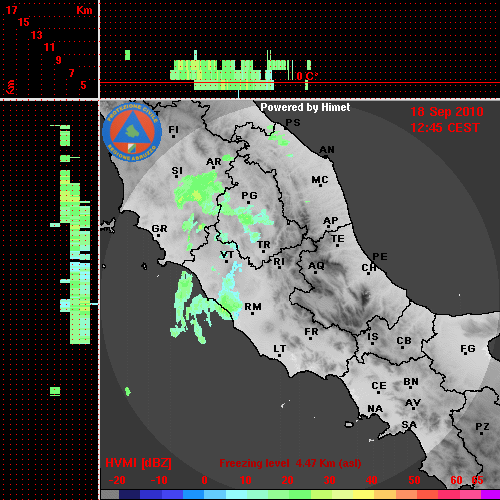Select the NA city label
Screen dimensions: 500x500
click(x=375, y=409)
